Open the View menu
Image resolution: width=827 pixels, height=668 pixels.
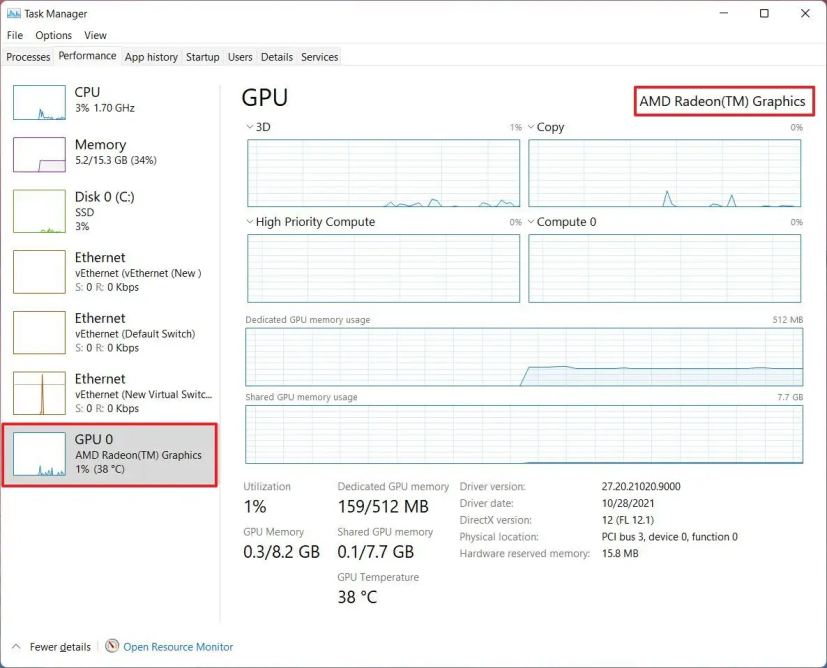click(x=95, y=35)
